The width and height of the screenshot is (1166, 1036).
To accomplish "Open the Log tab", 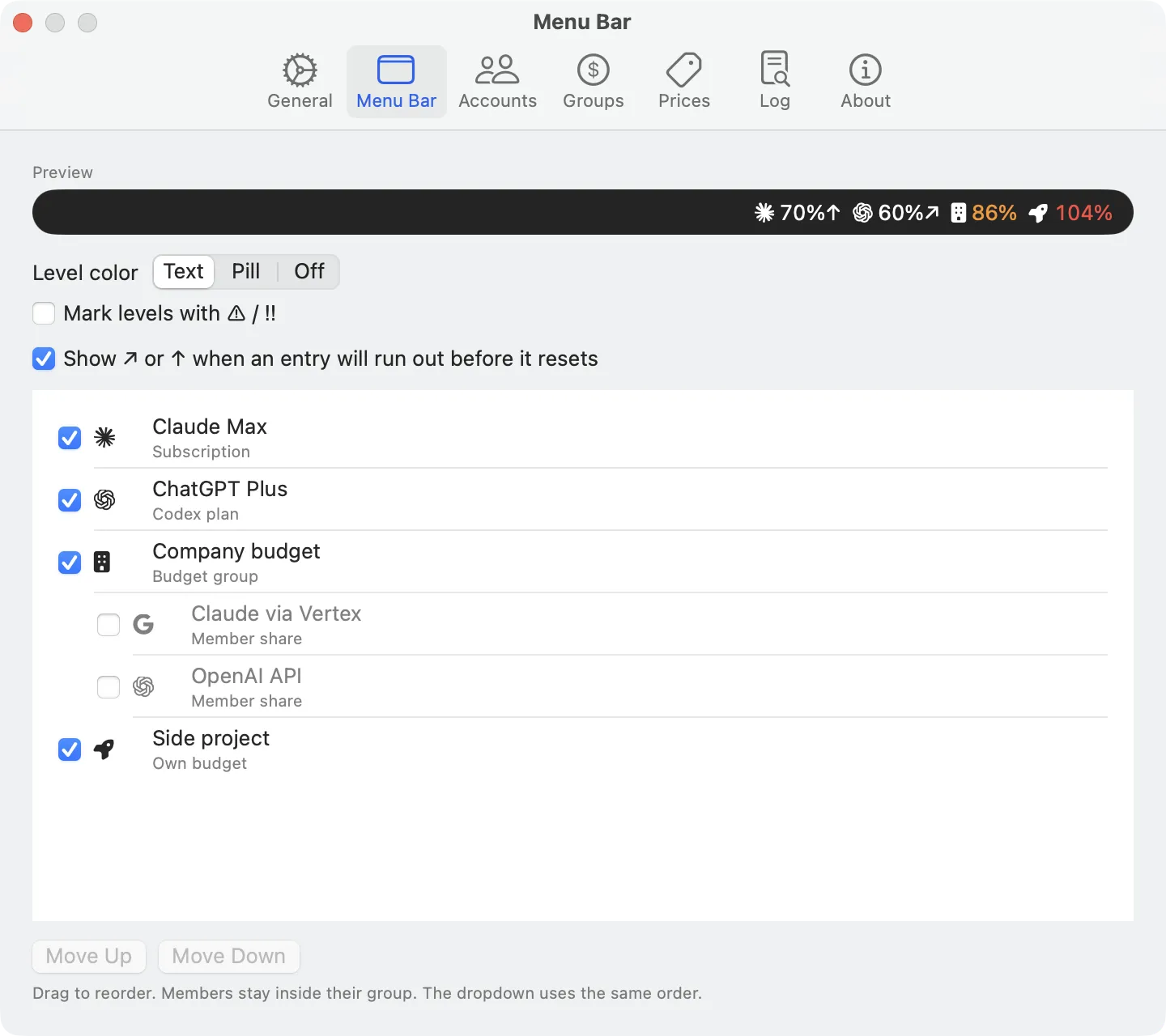I will 775,82.
